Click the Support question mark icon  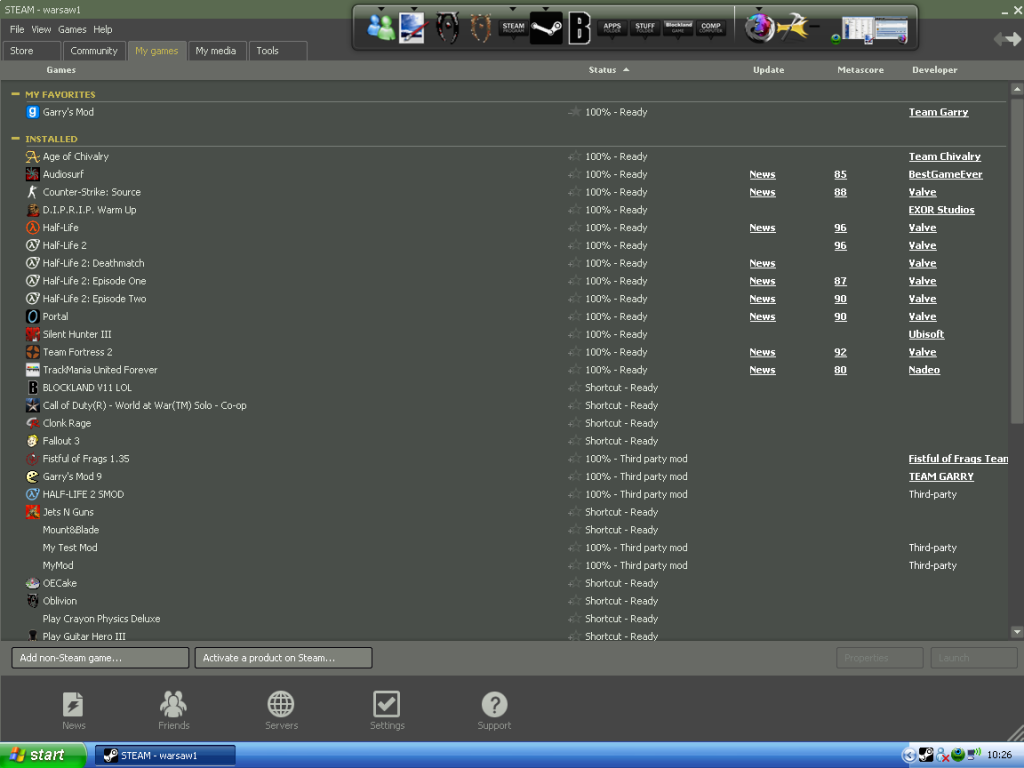(494, 704)
